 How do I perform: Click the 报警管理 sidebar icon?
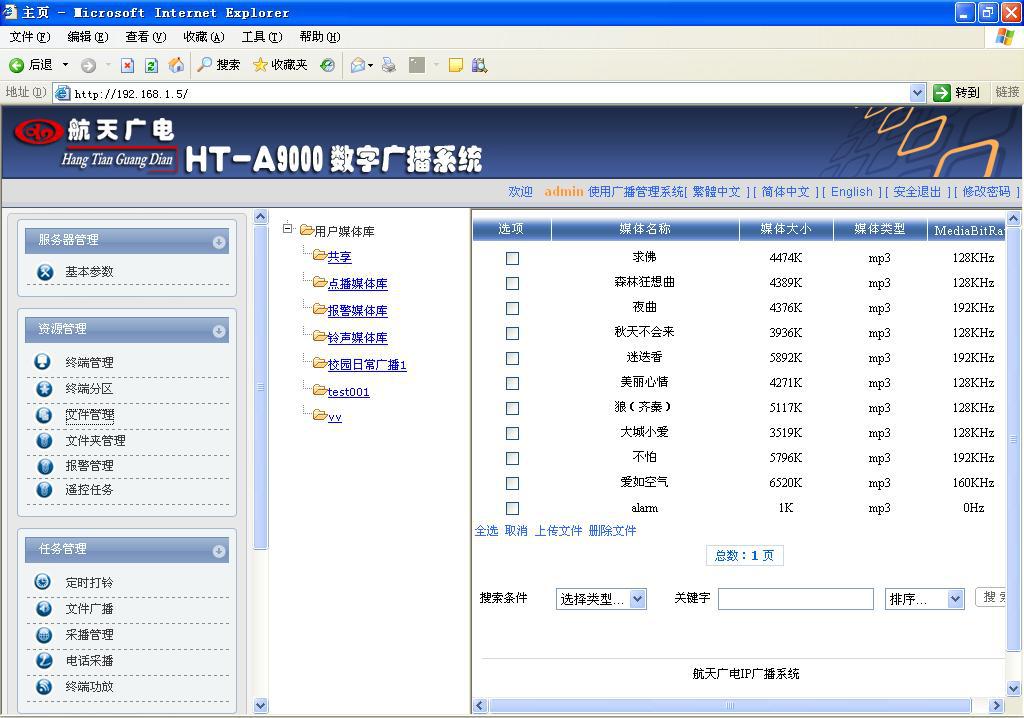coord(44,466)
